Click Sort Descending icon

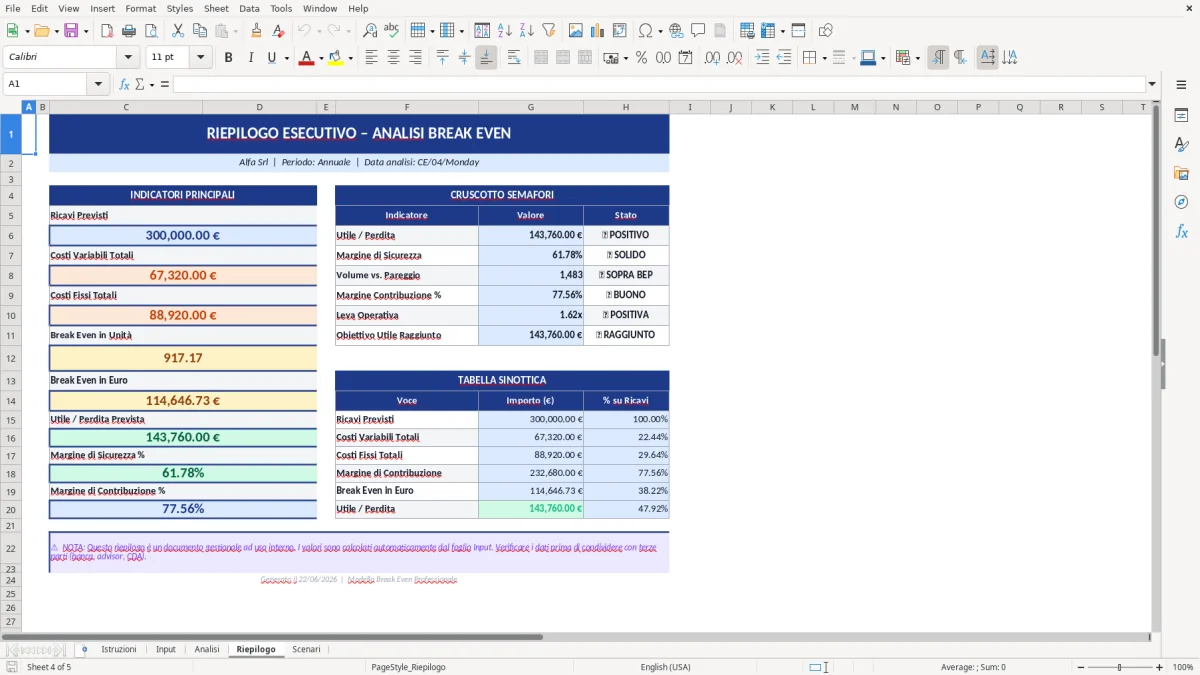526,31
